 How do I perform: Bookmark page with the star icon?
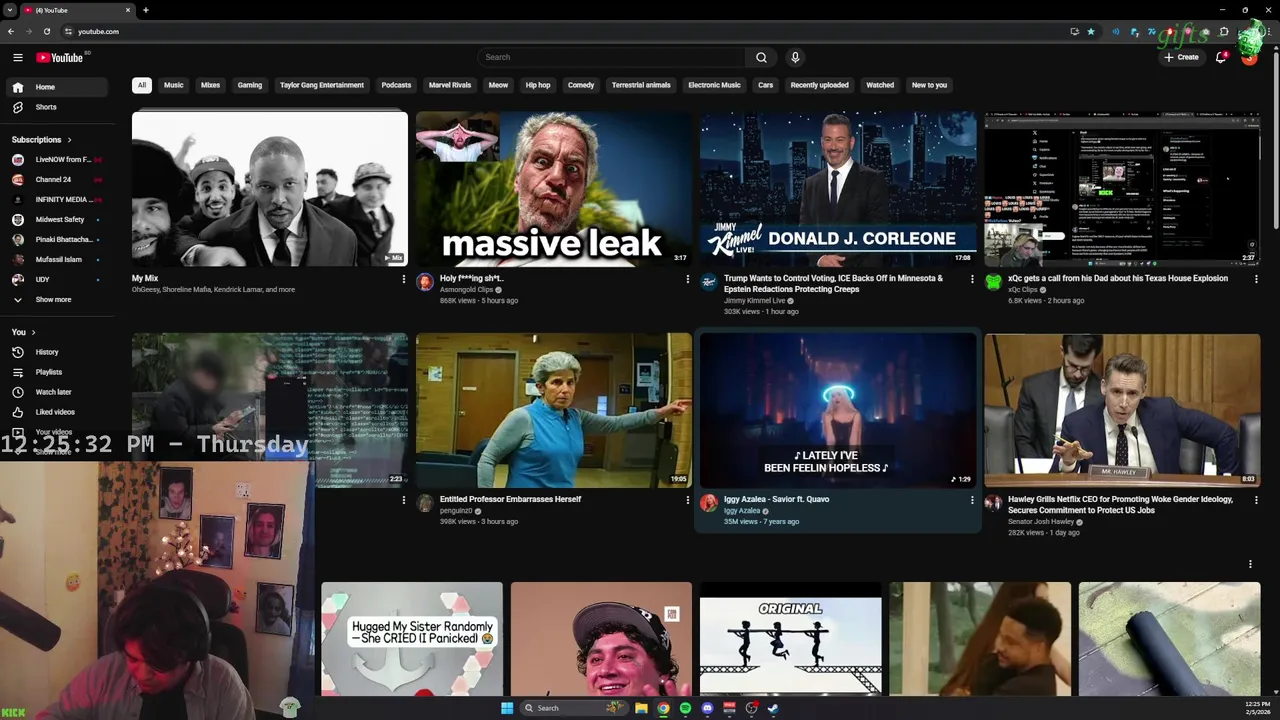[1091, 31]
